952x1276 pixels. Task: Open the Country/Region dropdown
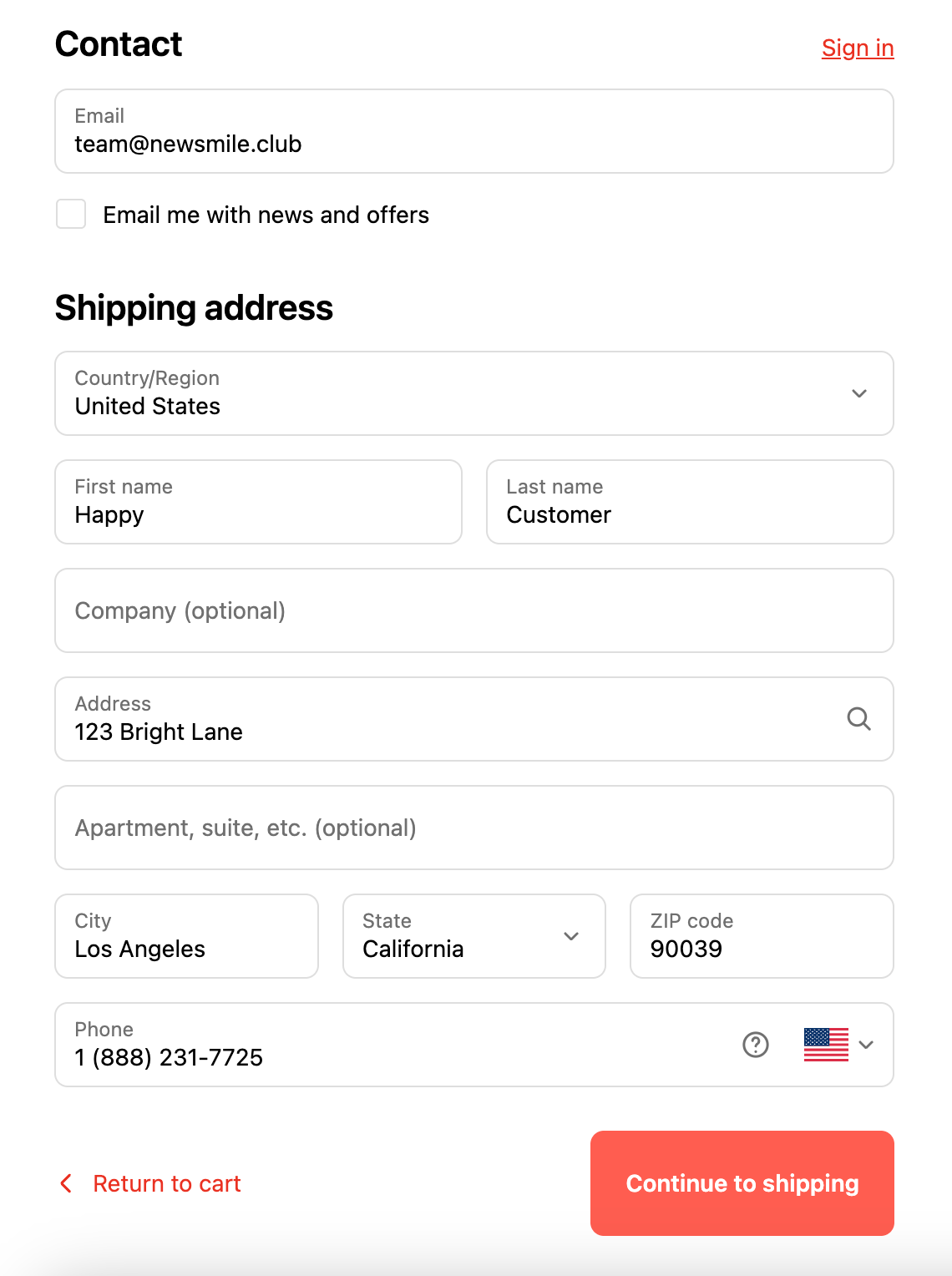pos(473,393)
